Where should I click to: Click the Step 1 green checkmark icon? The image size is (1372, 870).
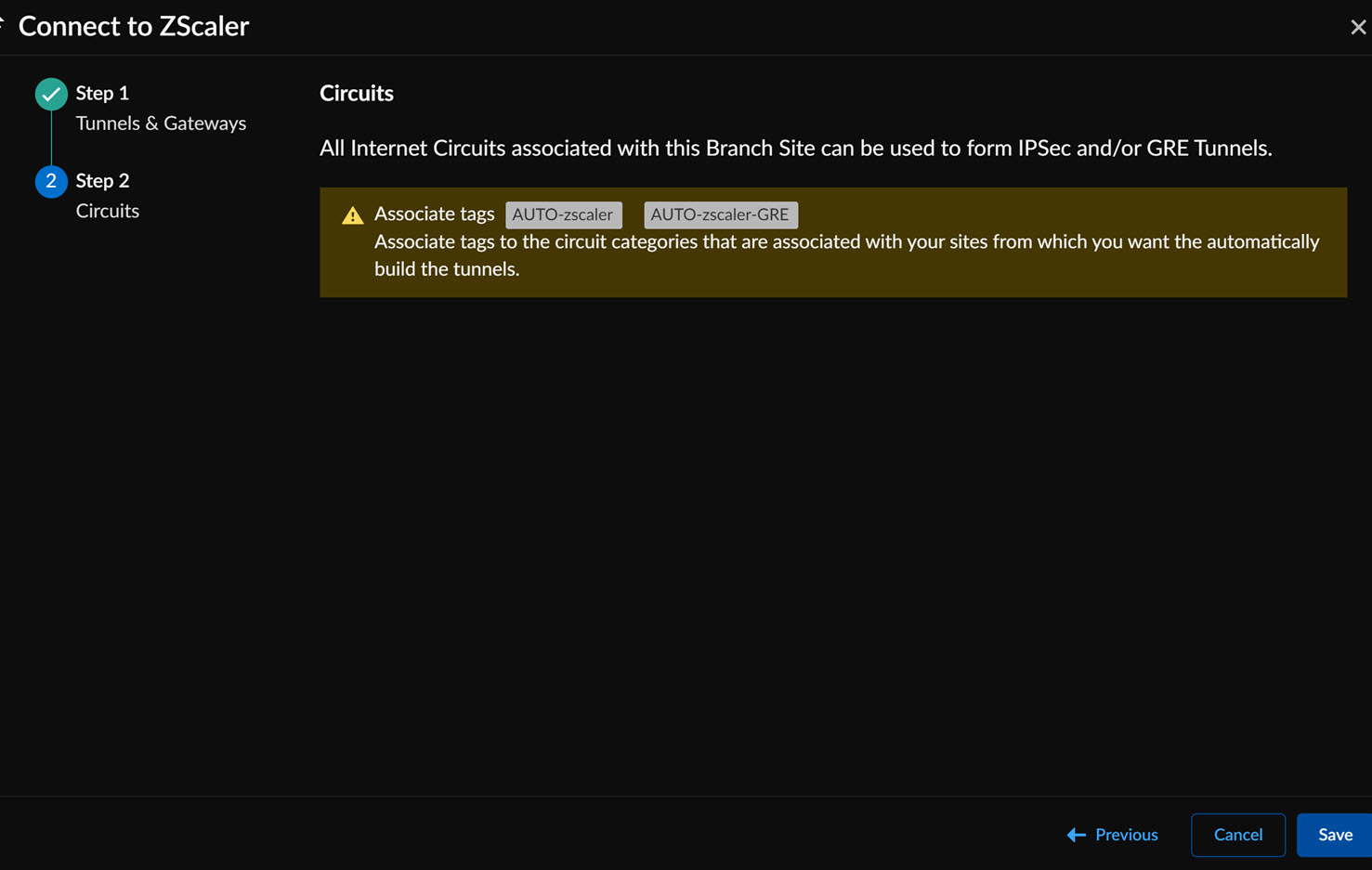pos(51,94)
